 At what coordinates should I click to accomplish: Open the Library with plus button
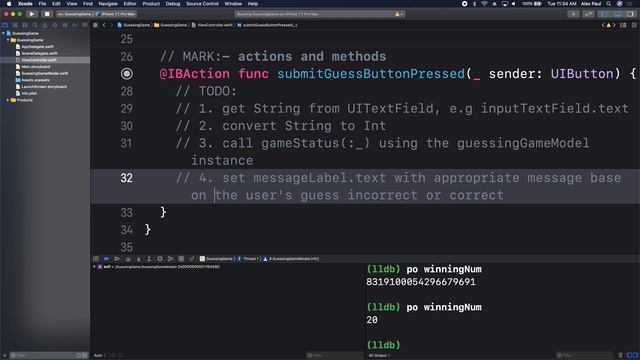(573, 14)
